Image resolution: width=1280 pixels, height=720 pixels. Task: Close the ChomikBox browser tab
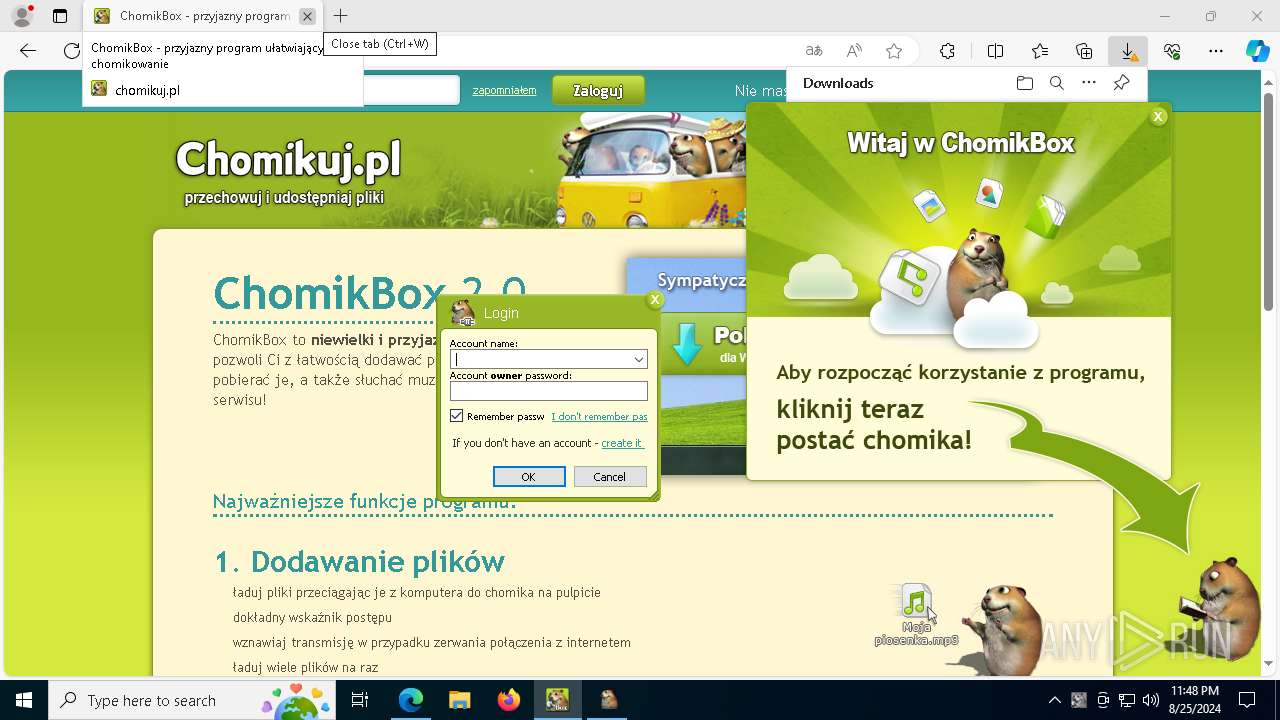tap(307, 16)
